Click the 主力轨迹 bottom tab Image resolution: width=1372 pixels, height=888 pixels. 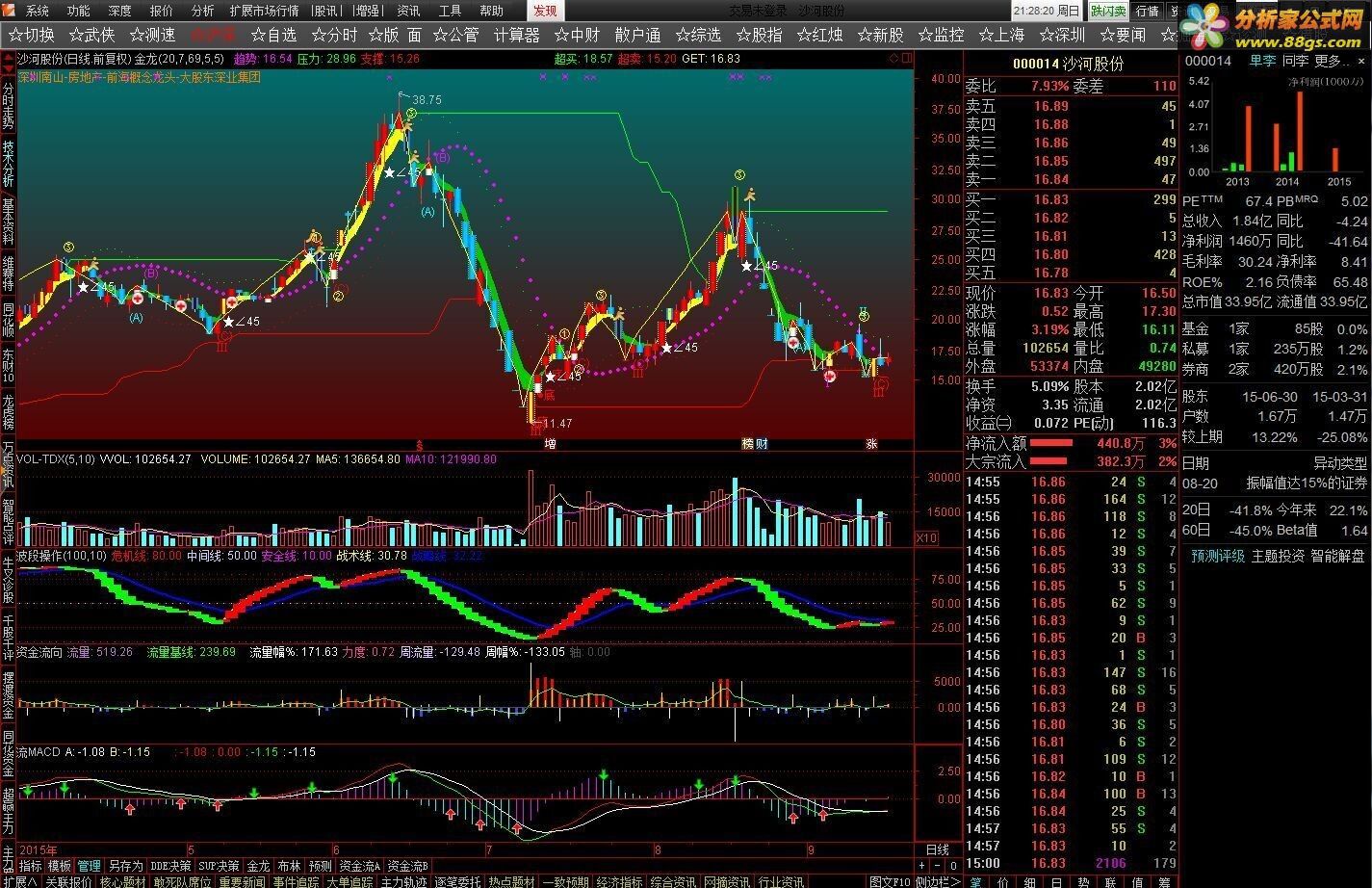click(403, 881)
